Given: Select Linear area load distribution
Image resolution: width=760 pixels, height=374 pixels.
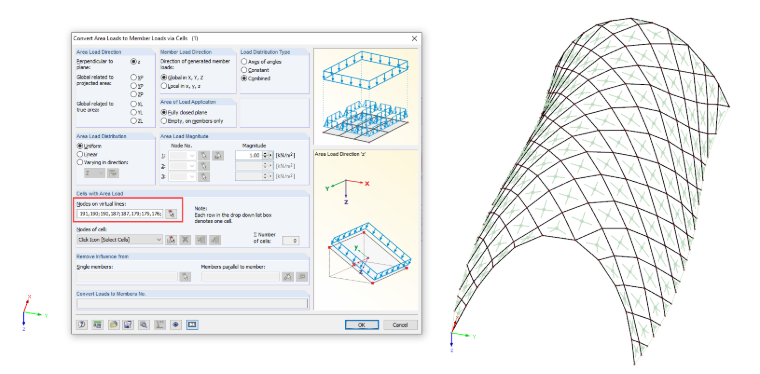Looking at the screenshot, I should click(x=80, y=154).
